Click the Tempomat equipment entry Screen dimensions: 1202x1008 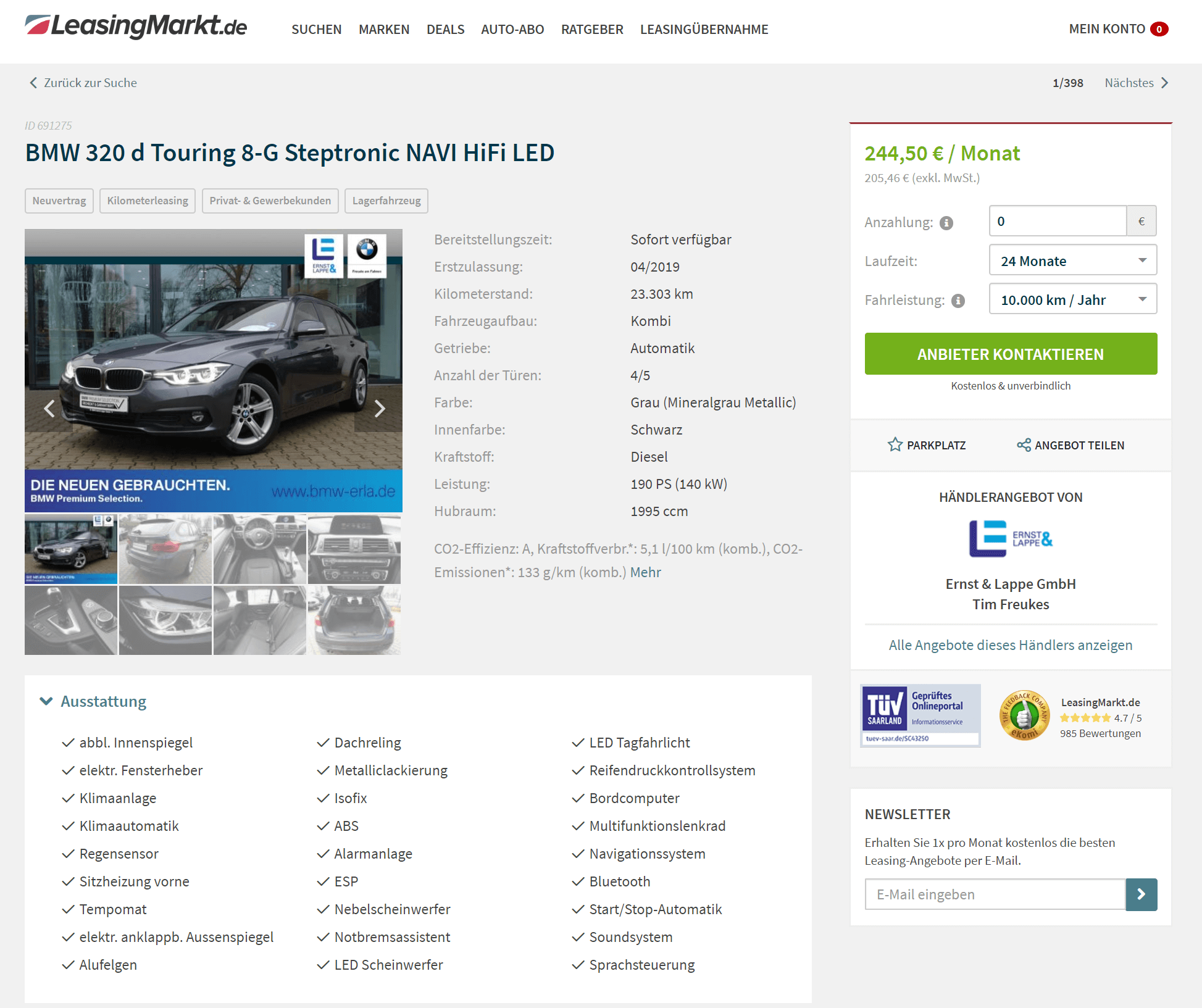pyautogui.click(x=113, y=909)
